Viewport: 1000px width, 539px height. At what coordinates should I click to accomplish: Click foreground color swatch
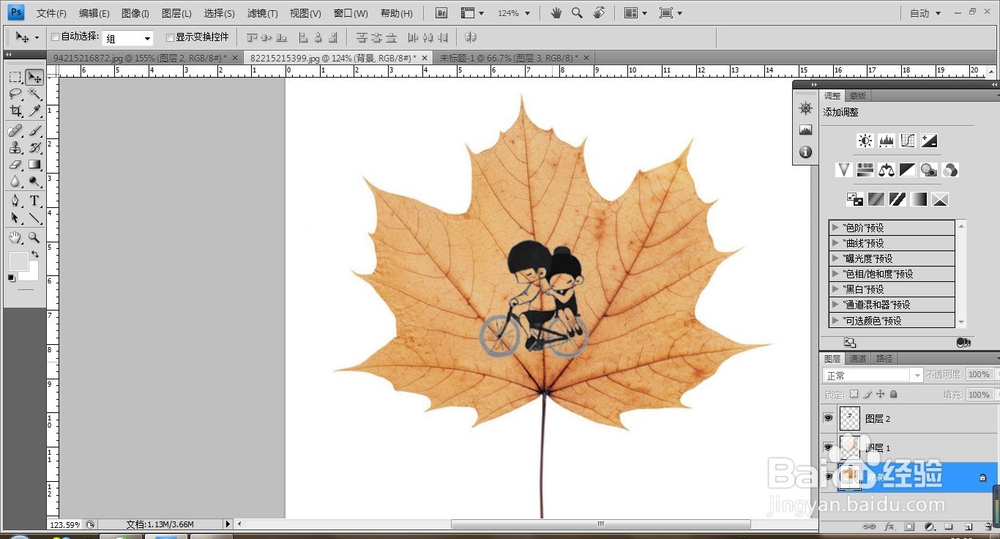18,261
